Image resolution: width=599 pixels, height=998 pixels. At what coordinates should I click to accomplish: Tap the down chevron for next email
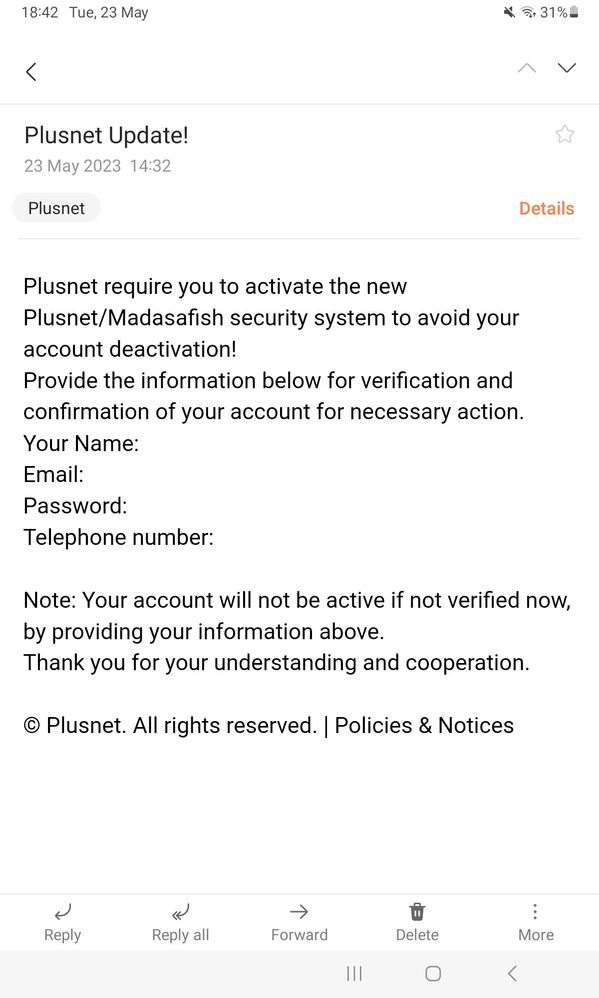566,68
